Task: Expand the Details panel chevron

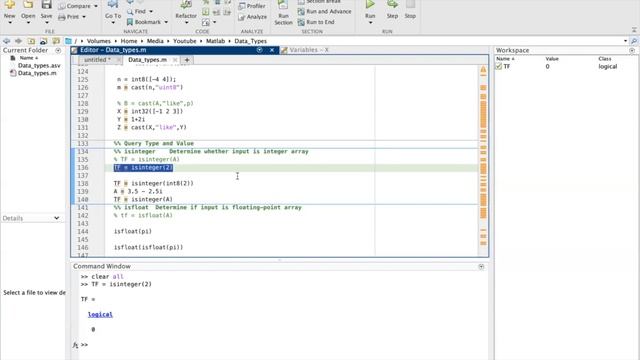Action: [x=56, y=218]
